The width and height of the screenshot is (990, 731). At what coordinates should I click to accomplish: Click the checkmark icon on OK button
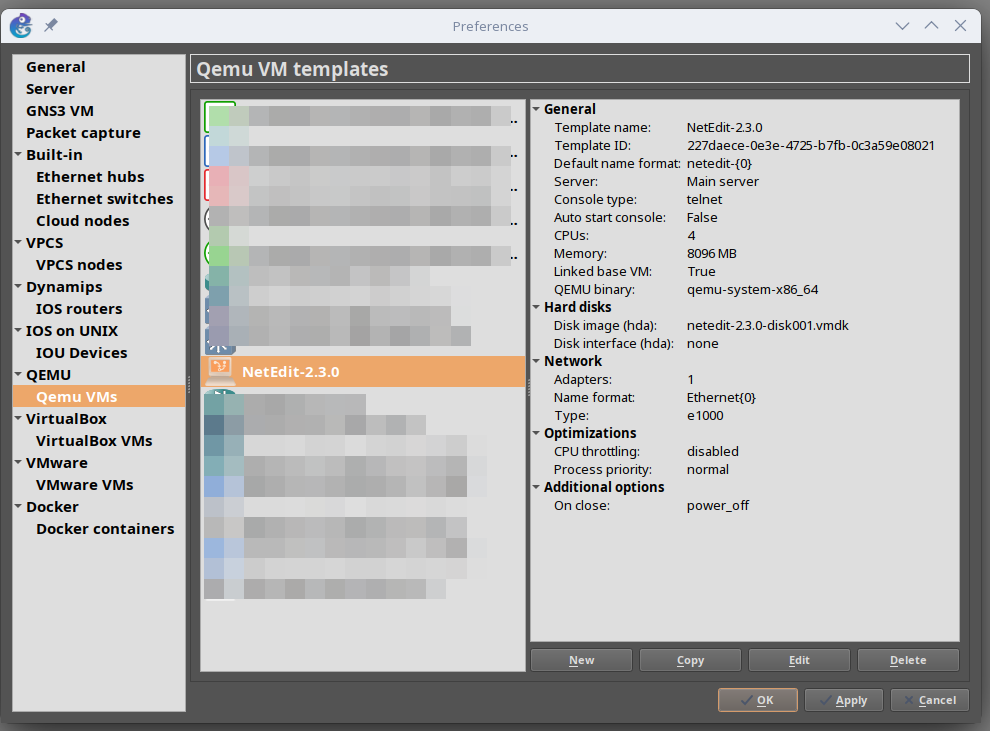click(747, 700)
